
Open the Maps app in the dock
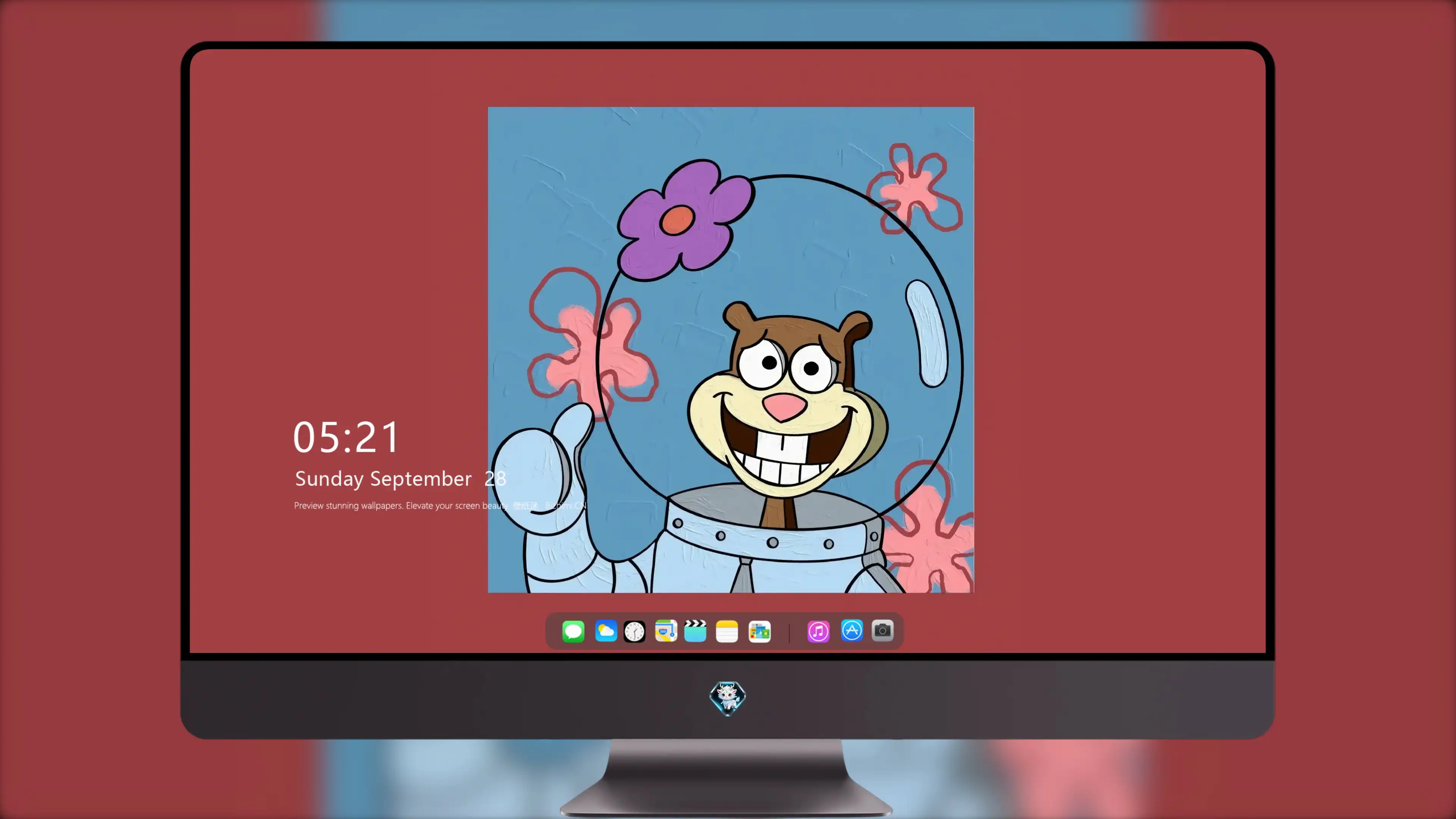pos(666,631)
